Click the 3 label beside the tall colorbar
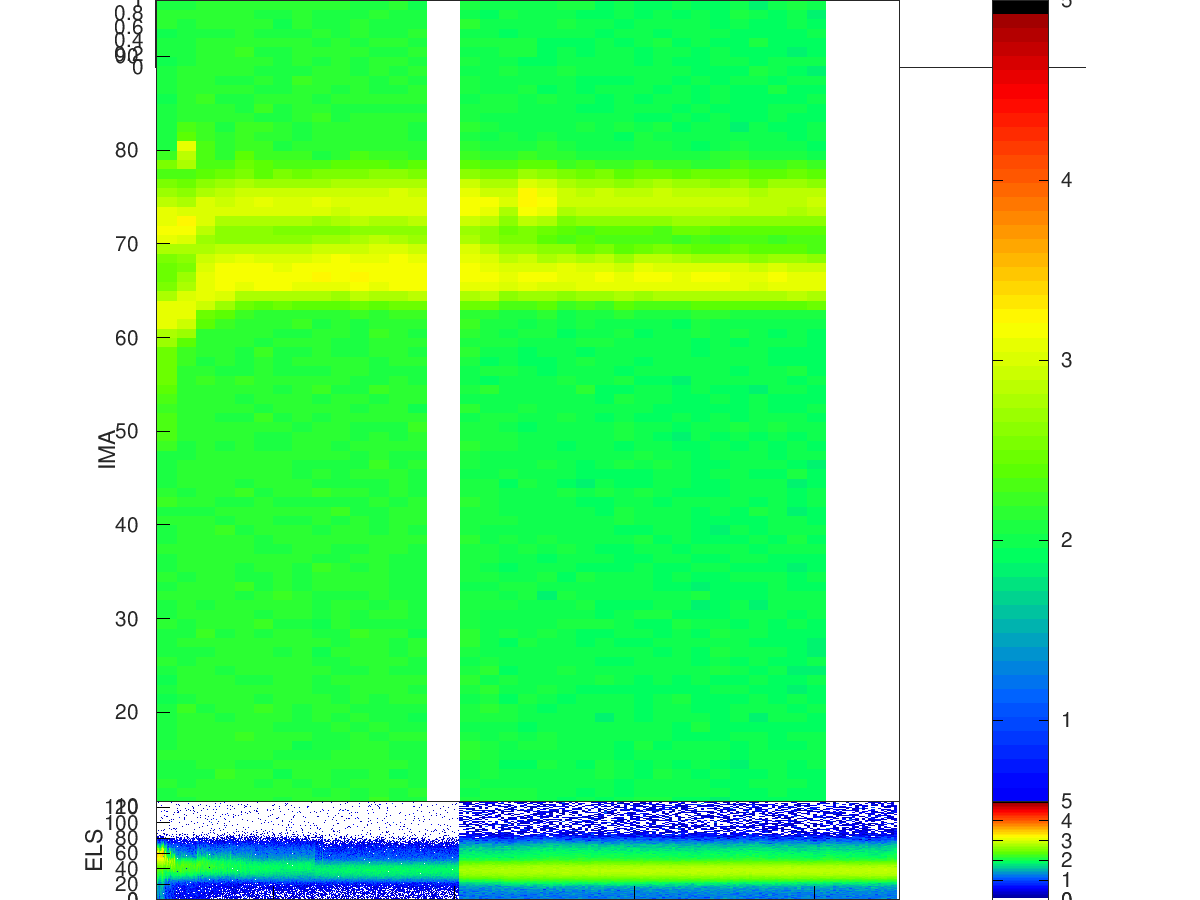The width and height of the screenshot is (1200, 900). click(x=1066, y=360)
